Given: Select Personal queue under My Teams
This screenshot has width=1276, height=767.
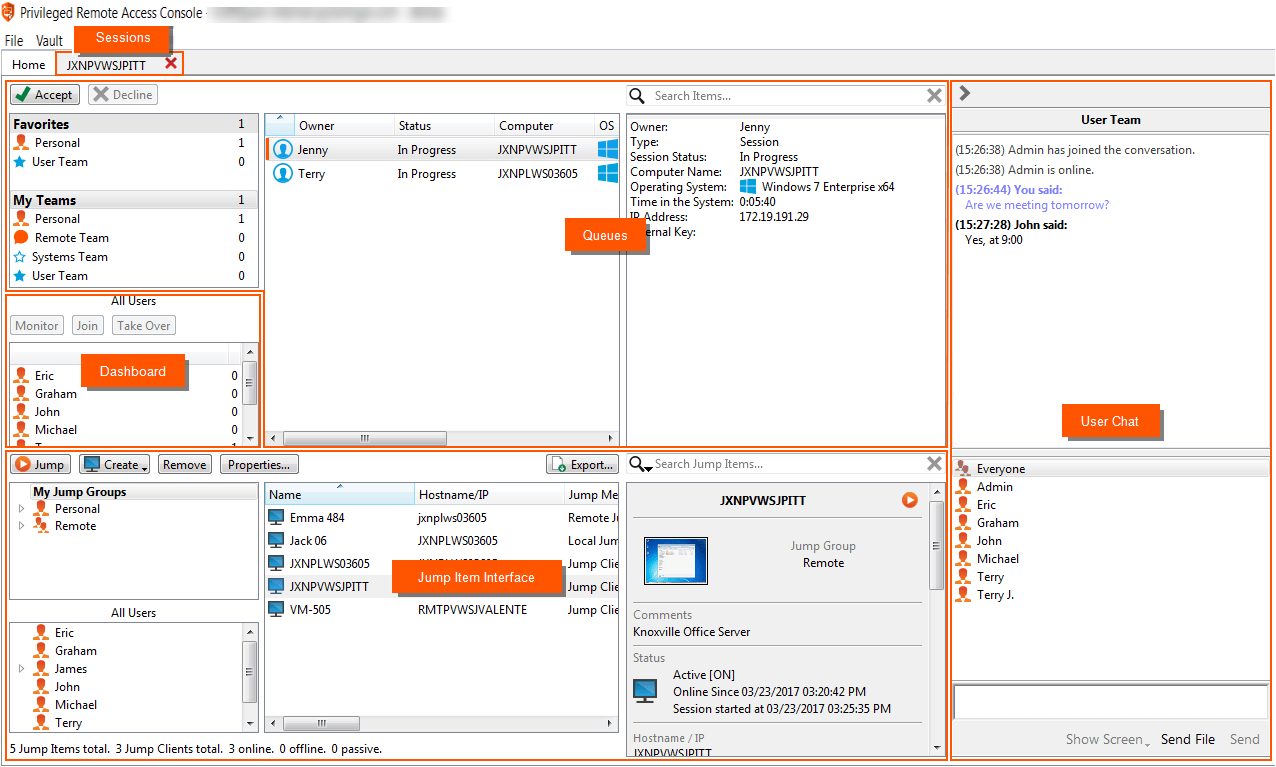Looking at the screenshot, I should pyautogui.click(x=133, y=219).
